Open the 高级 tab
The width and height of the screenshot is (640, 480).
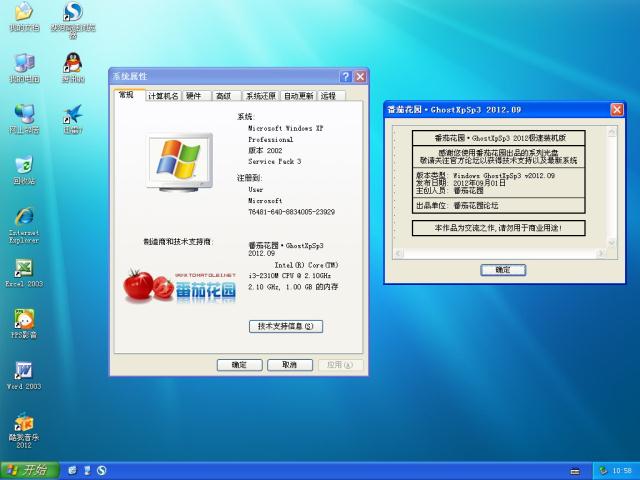tap(227, 96)
